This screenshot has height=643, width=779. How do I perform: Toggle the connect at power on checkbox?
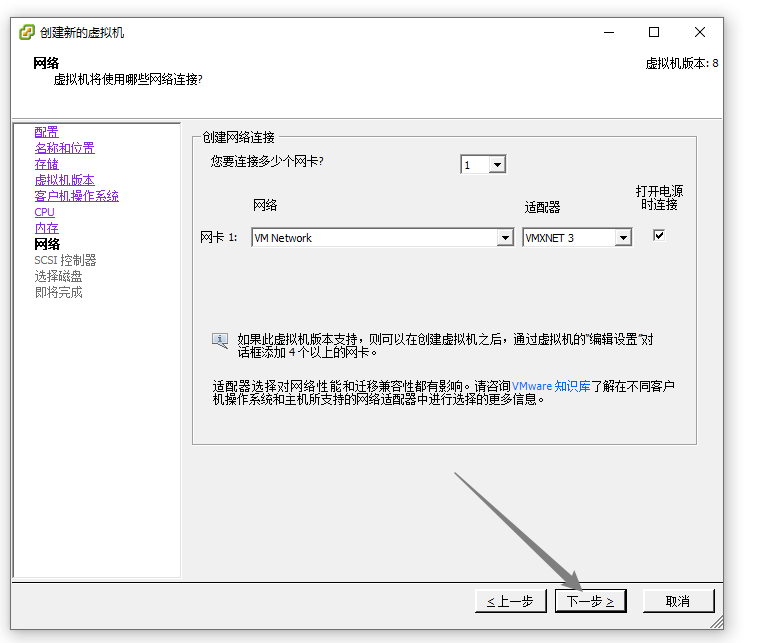coord(659,235)
